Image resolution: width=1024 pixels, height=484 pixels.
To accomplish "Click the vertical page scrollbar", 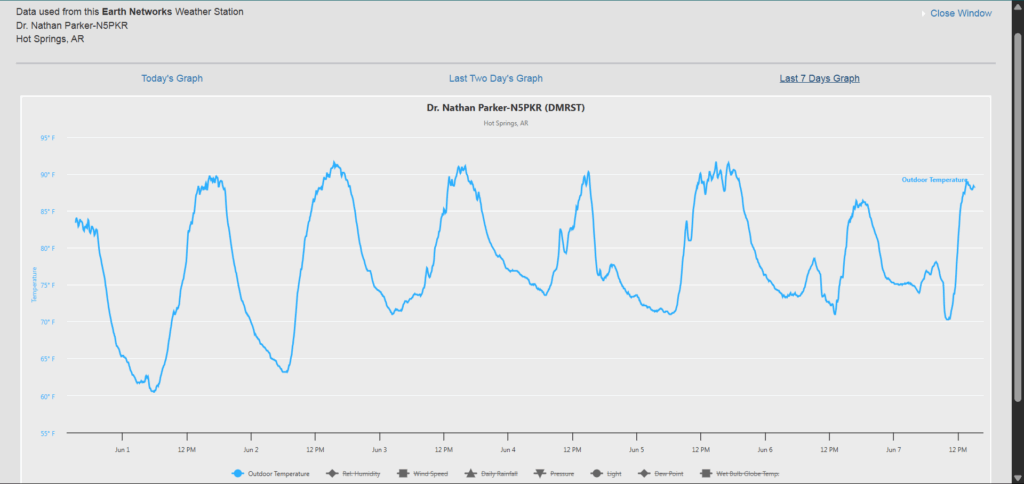I will coord(1017,200).
